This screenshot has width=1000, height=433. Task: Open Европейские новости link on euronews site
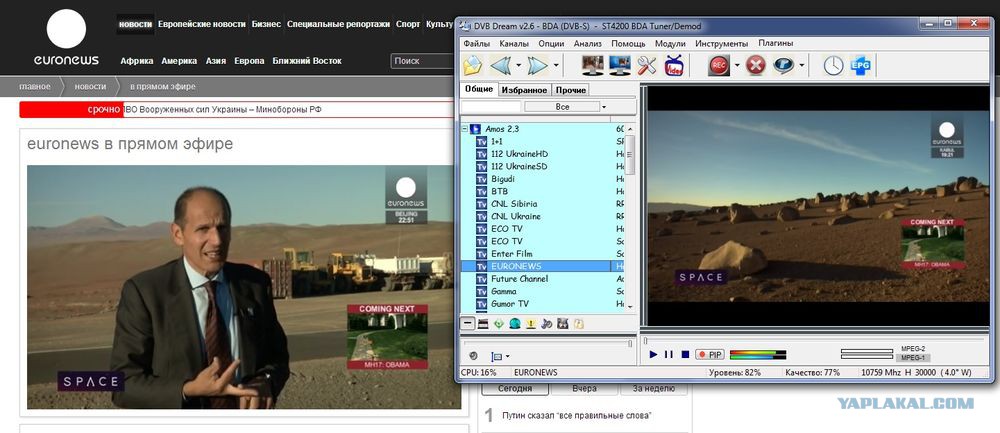click(x=202, y=24)
